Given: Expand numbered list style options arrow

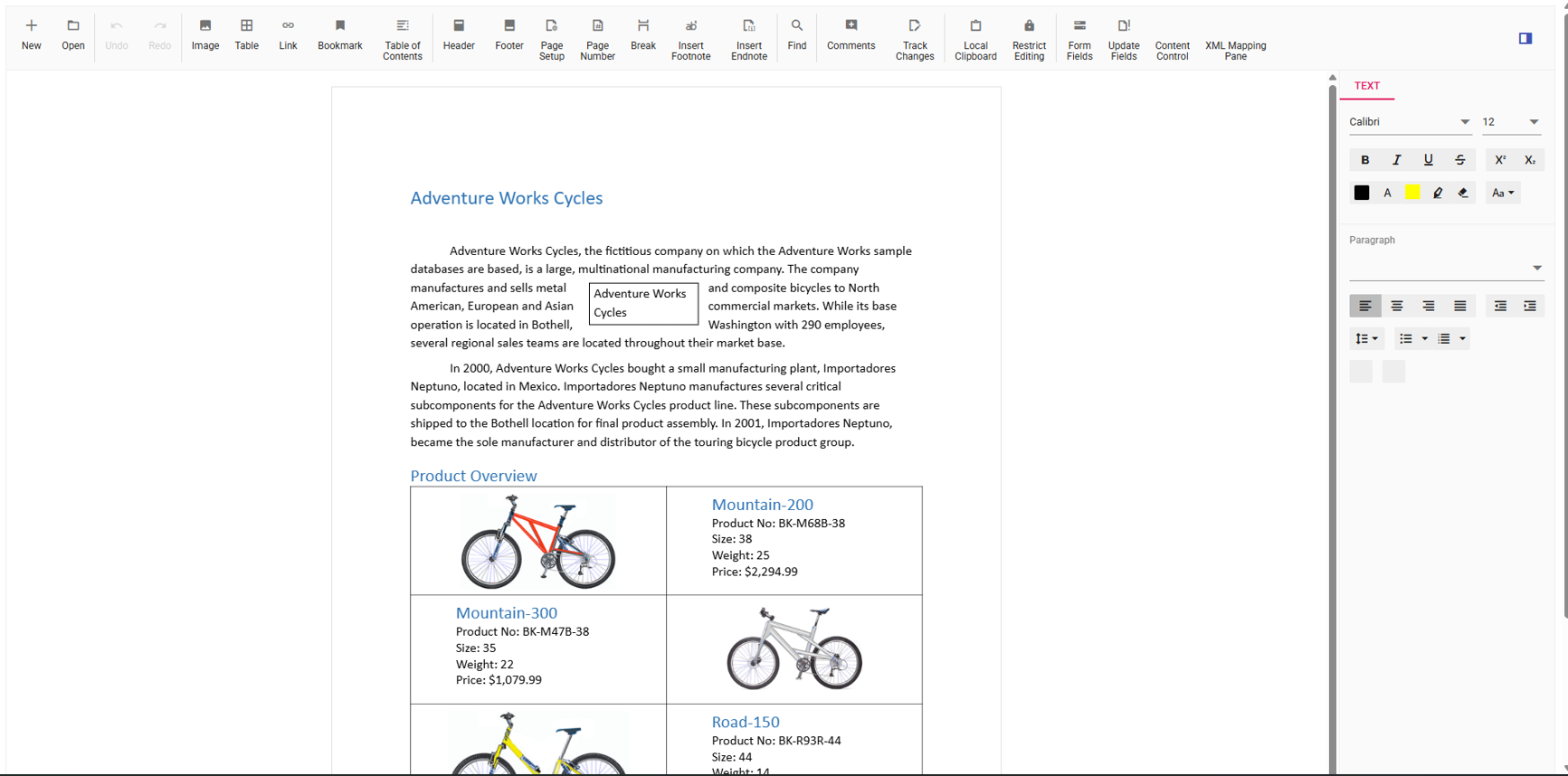Looking at the screenshot, I should coord(1462,339).
